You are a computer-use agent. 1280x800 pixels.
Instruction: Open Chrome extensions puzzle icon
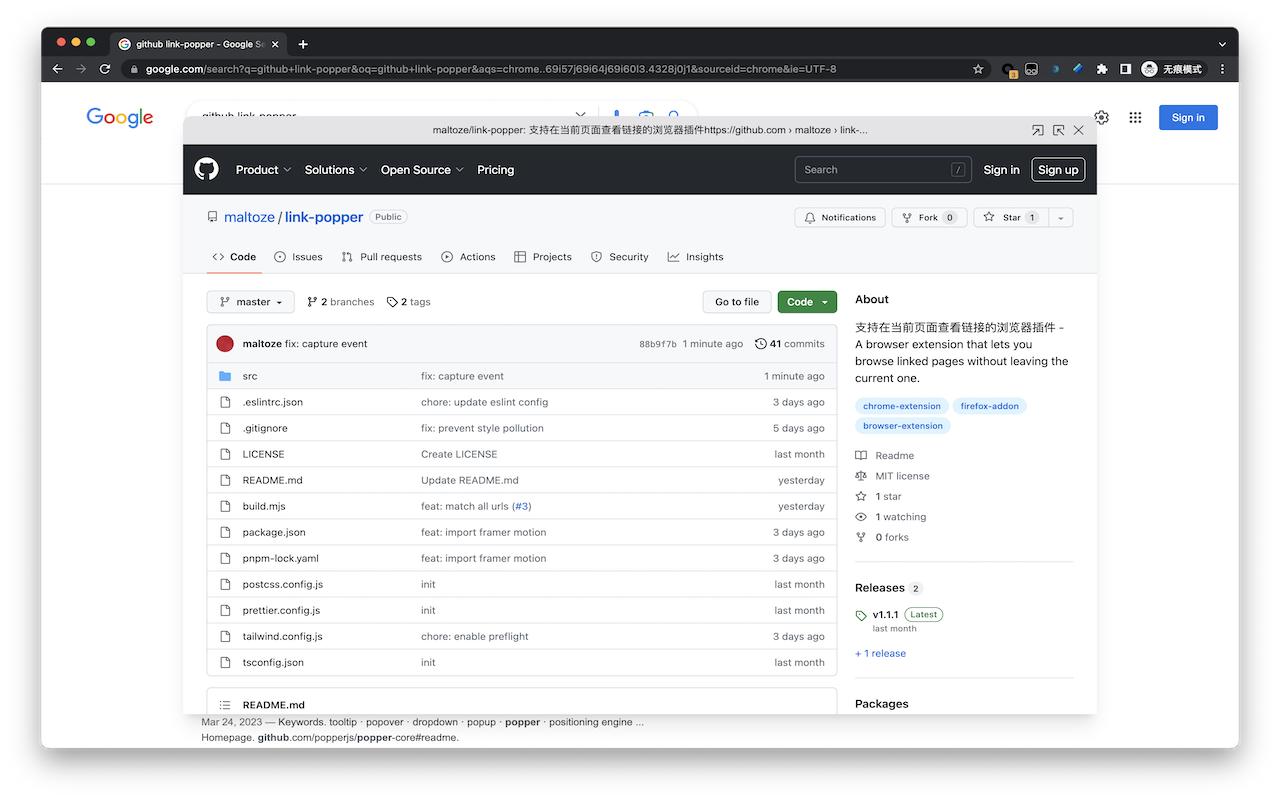(x=1102, y=69)
